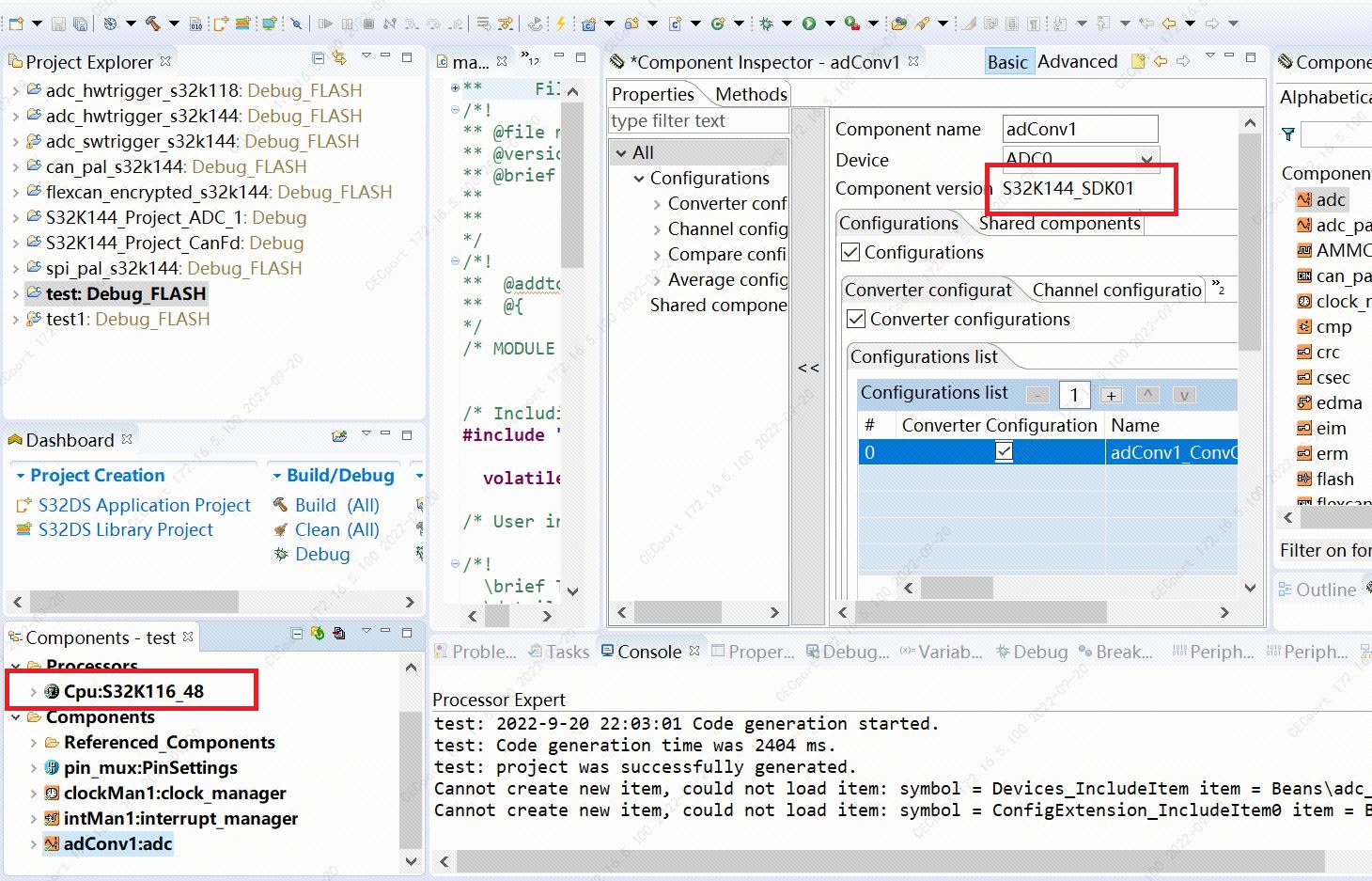The height and width of the screenshot is (881, 1372).
Task: Build the project with the hammer icon
Action: 151,22
